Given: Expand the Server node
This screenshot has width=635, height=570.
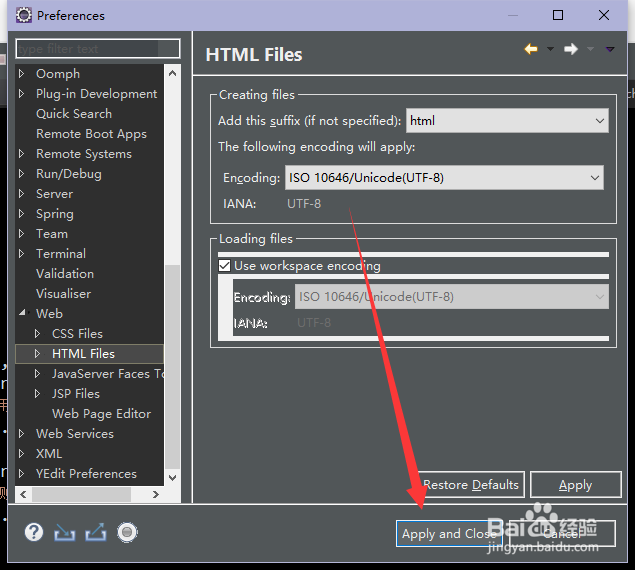Looking at the screenshot, I should 21,194.
